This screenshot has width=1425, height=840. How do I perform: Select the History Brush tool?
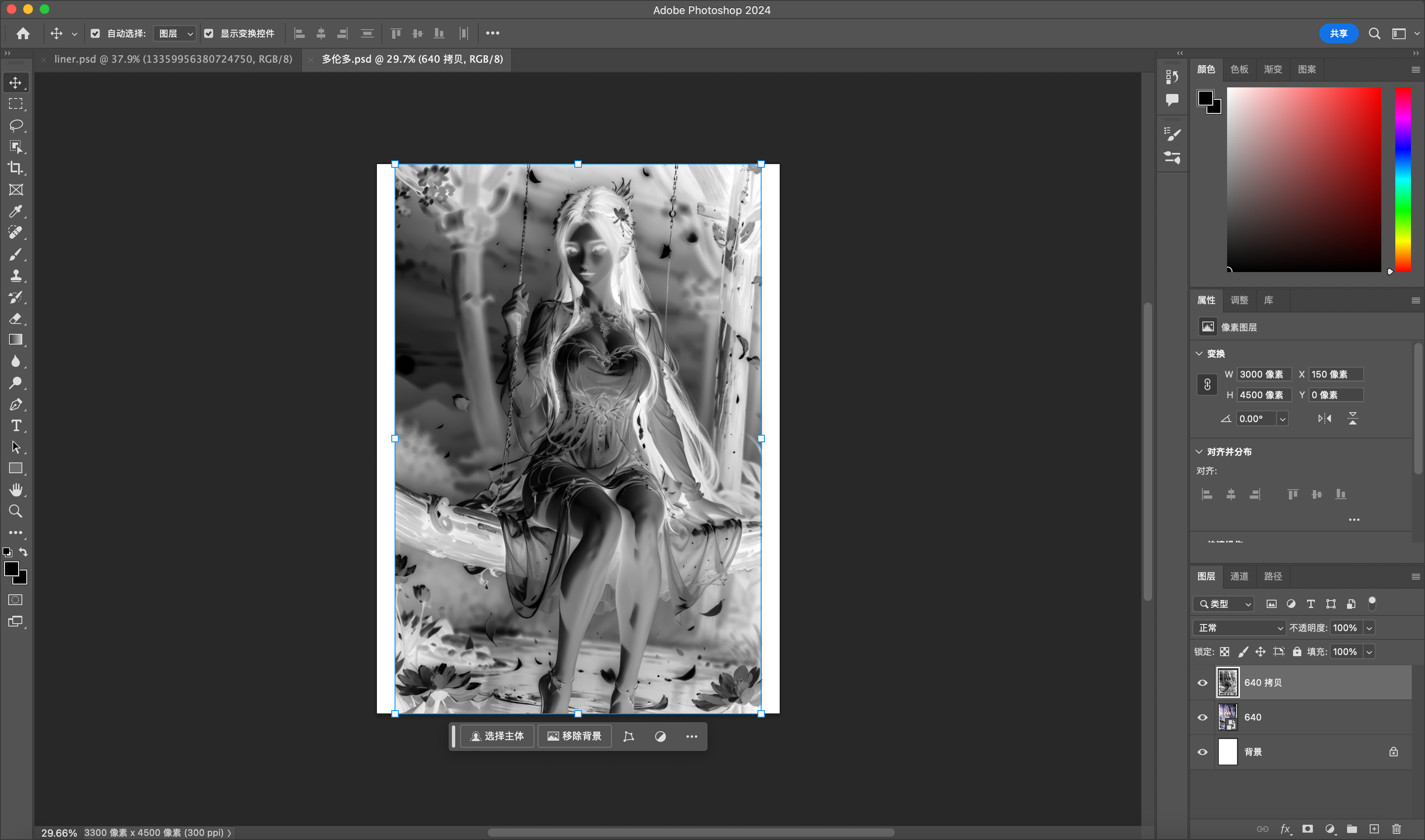tap(16, 297)
